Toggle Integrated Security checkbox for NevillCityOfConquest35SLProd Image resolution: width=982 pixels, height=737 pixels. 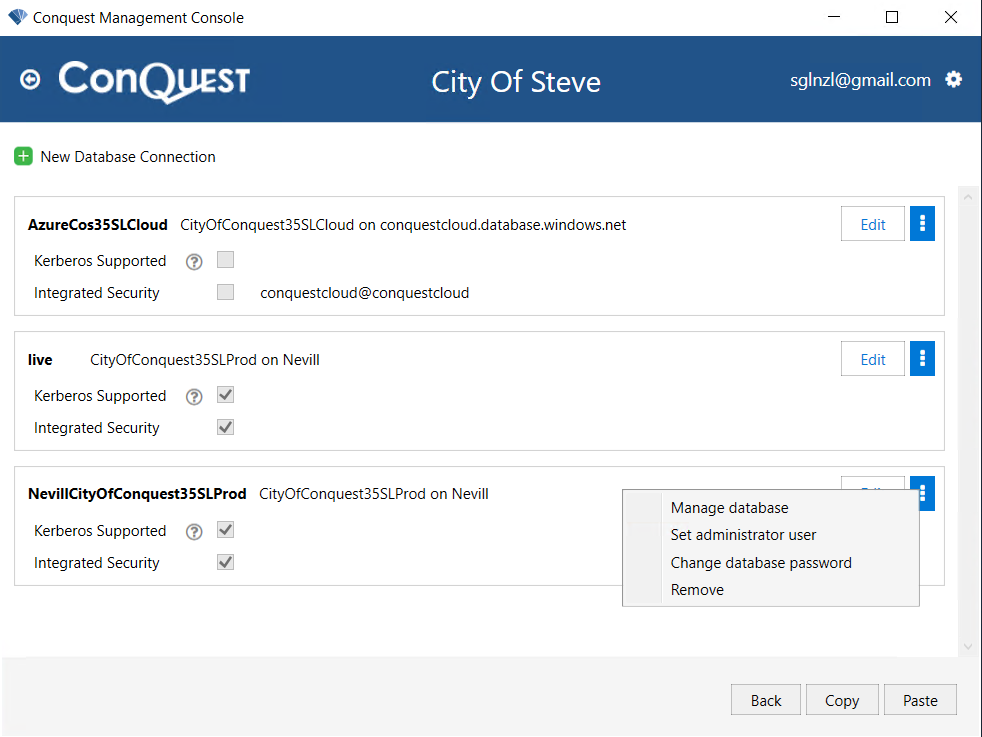[x=225, y=562]
